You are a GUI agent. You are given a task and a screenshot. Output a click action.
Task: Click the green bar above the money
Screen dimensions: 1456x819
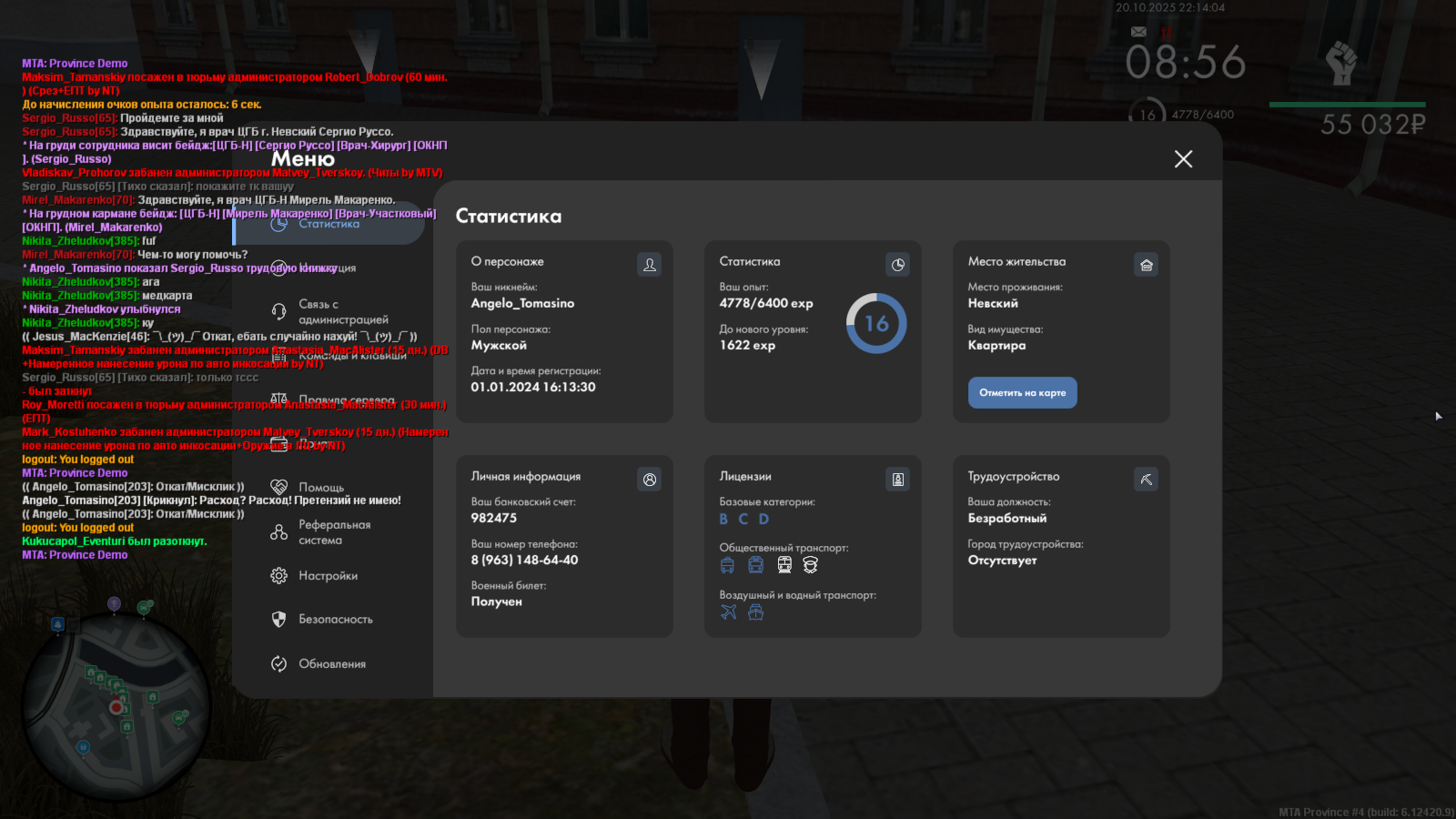[1347, 105]
